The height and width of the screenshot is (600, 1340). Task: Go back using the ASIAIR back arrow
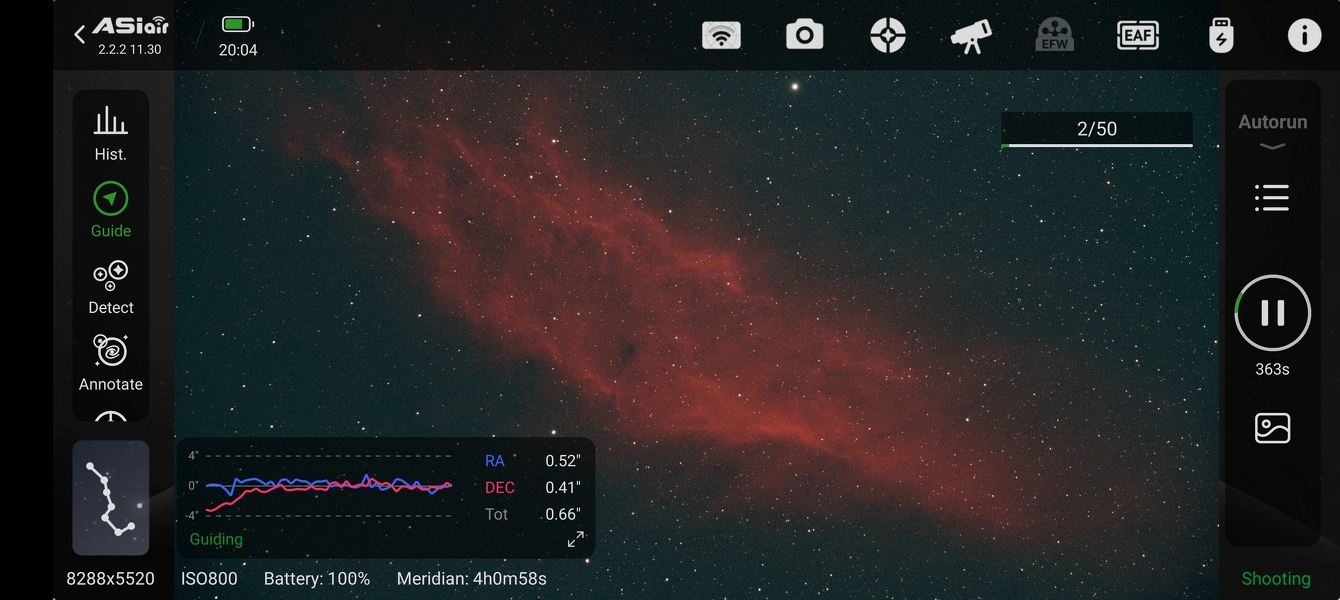tap(80, 35)
